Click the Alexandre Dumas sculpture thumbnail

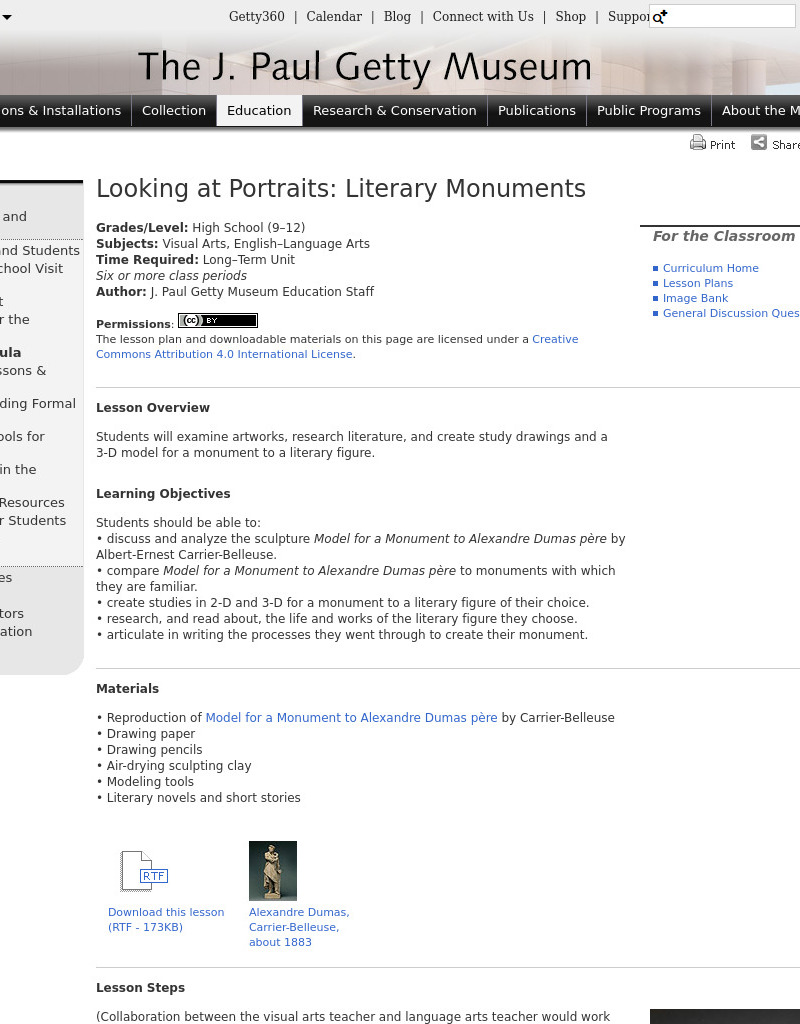click(x=273, y=870)
